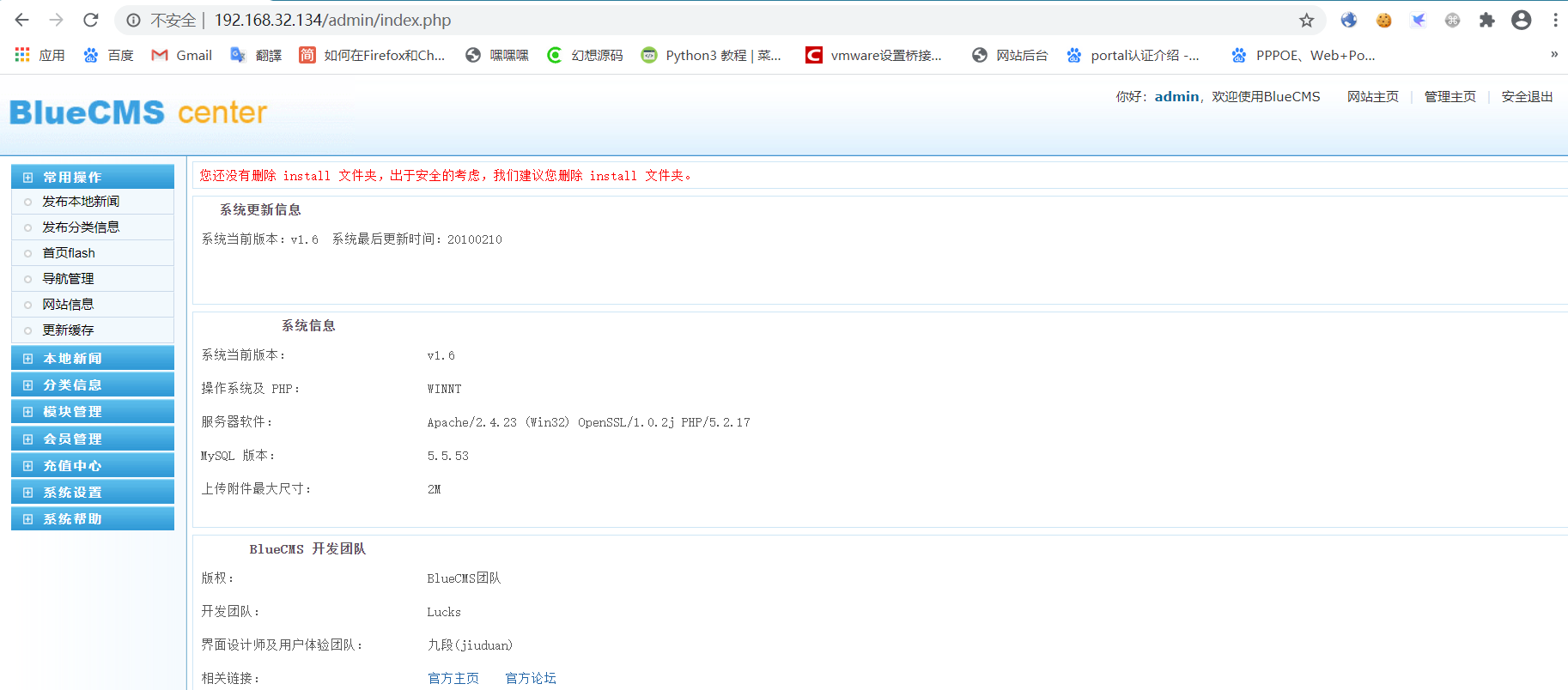Open 网站信息 in sidebar
Image resolution: width=1568 pixels, height=690 pixels.
point(68,305)
